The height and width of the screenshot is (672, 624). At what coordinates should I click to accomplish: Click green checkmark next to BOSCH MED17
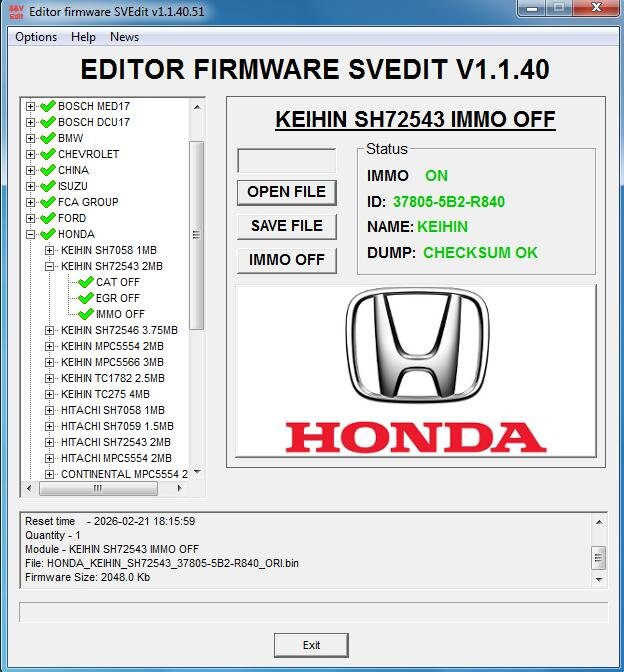pyautogui.click(x=48, y=106)
